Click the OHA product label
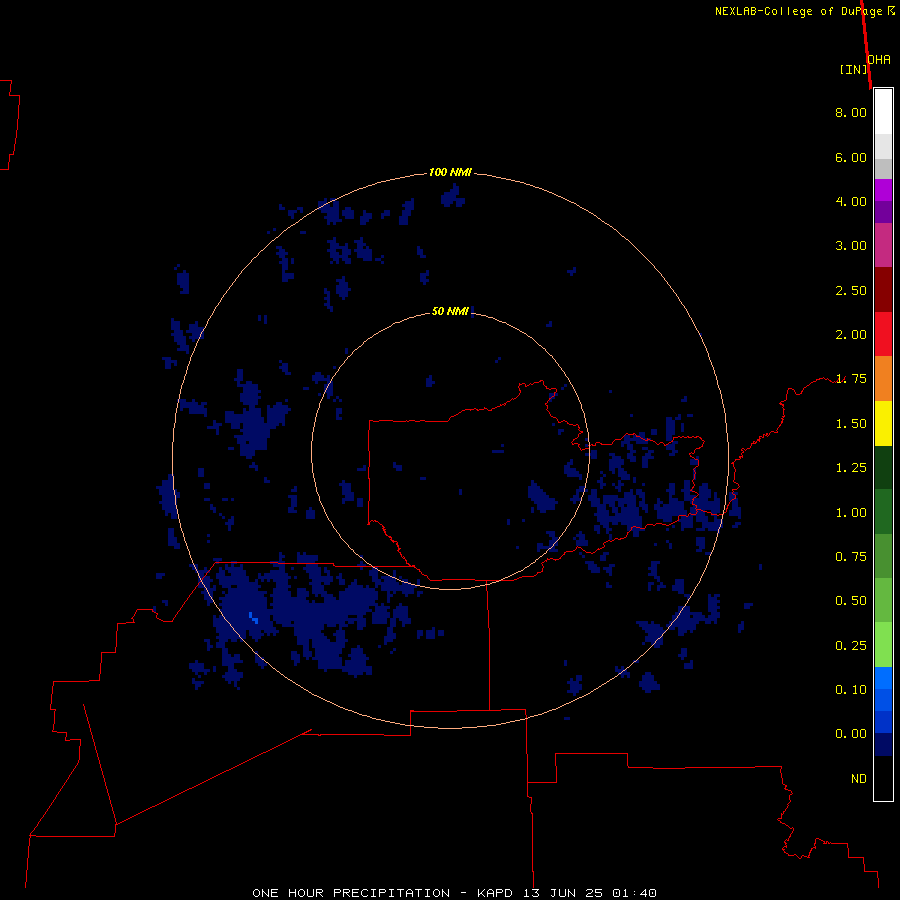 pos(879,60)
